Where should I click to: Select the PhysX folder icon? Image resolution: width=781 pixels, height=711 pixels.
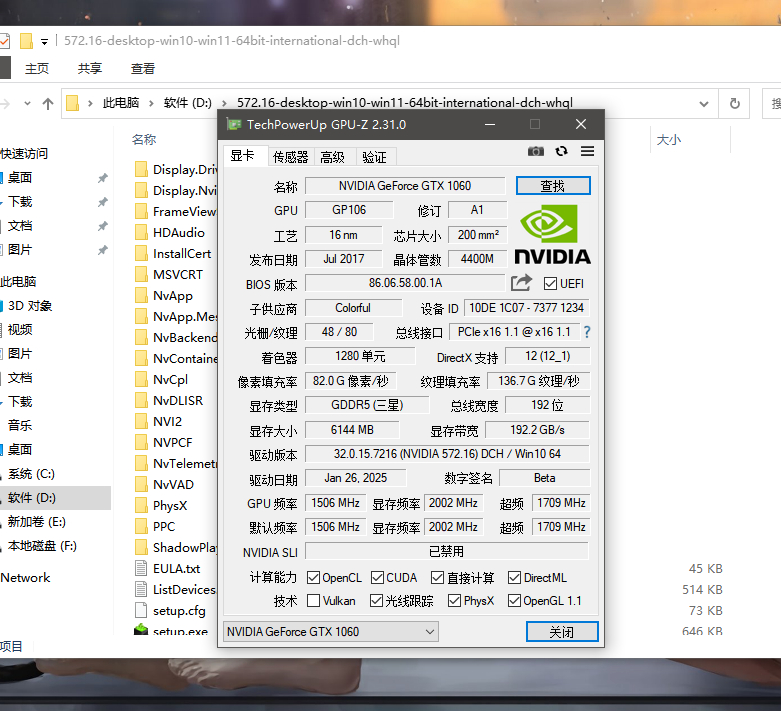pos(141,505)
